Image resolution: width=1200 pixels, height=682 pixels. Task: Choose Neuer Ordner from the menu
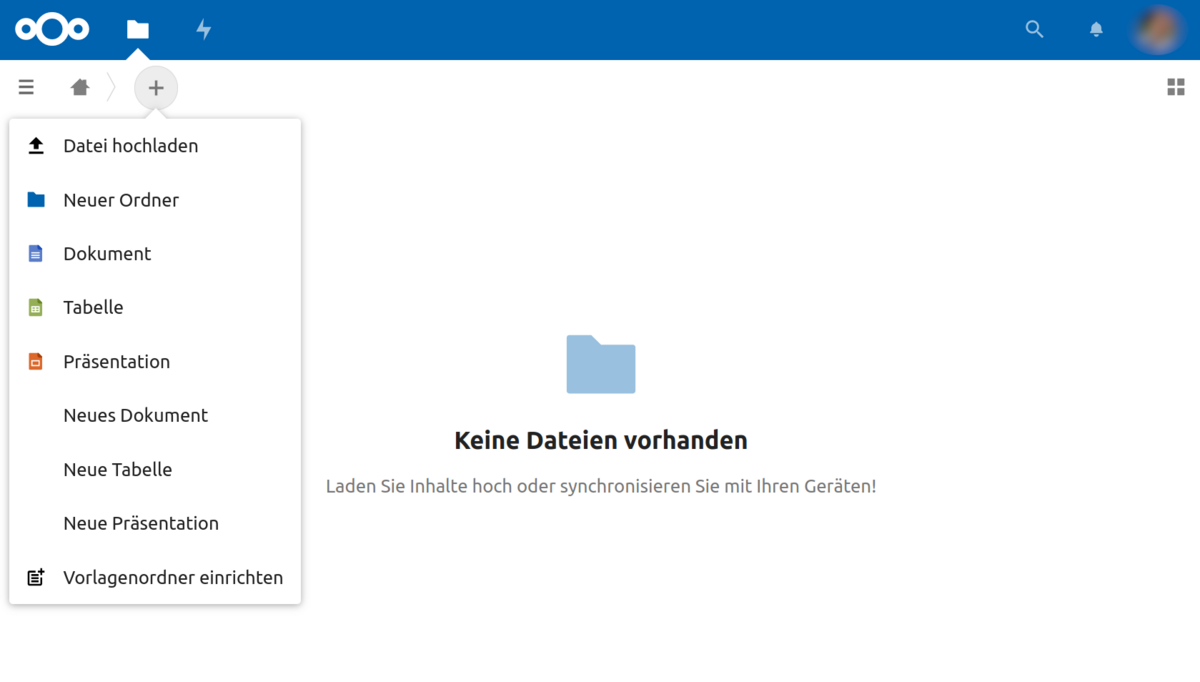[120, 200]
